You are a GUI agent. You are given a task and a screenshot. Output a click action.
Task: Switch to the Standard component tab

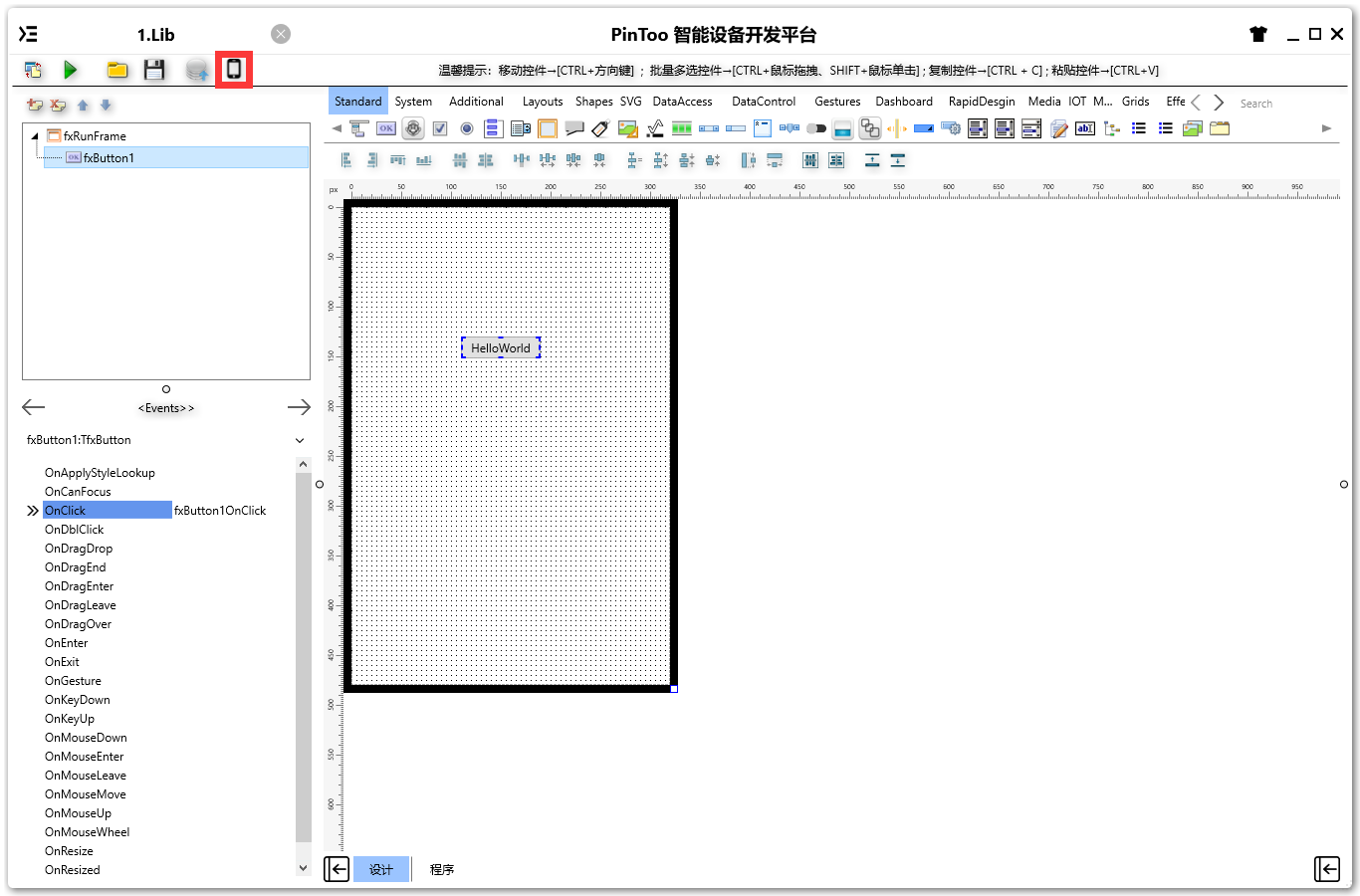[357, 102]
